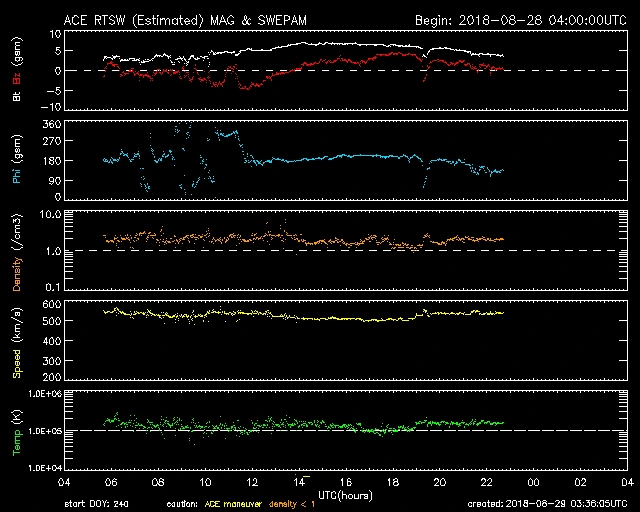Click the white Bt axis label
Viewport: 640px width, 512px height.
pyautogui.click(x=17, y=95)
